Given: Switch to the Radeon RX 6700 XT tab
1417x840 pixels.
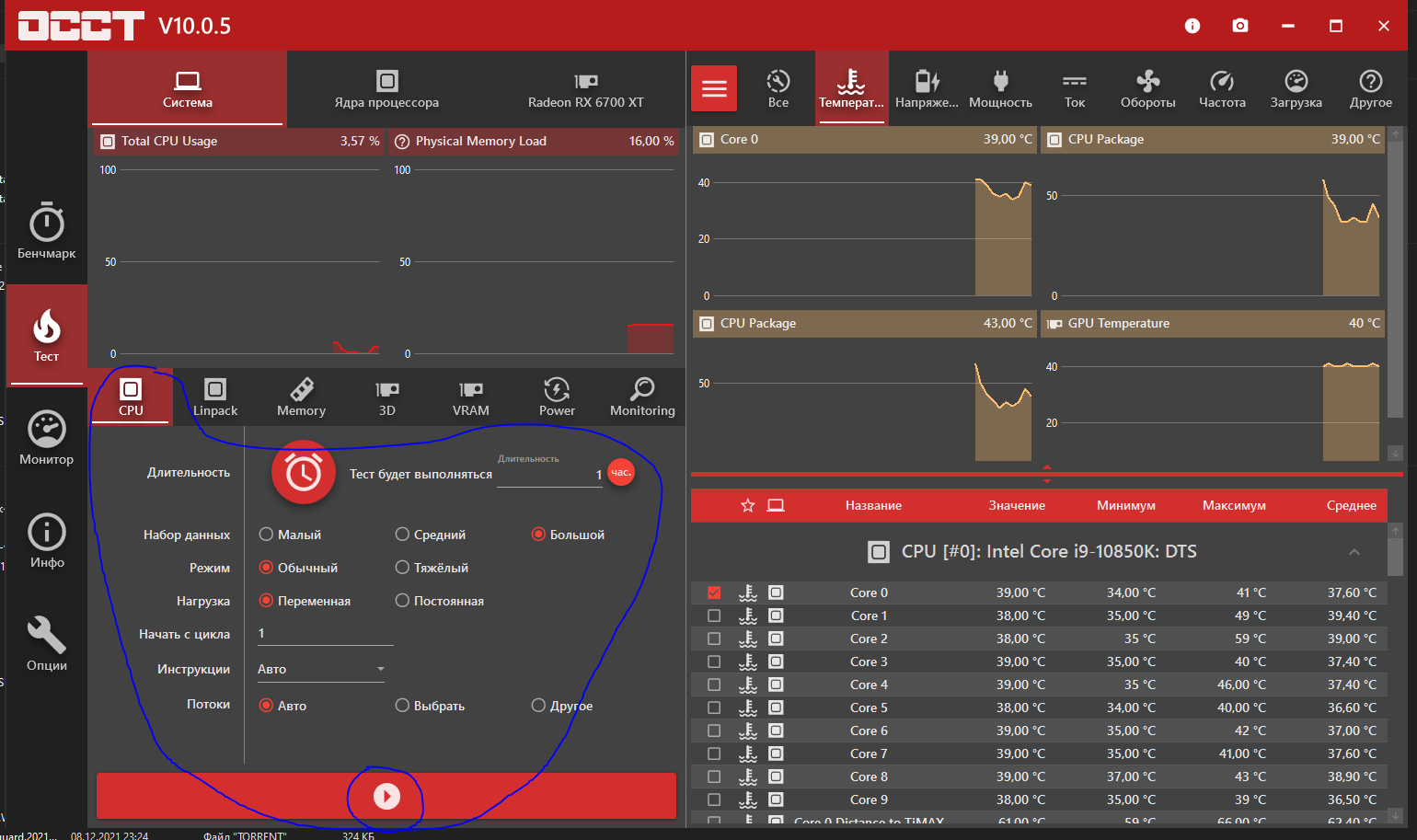Looking at the screenshot, I should (586, 88).
